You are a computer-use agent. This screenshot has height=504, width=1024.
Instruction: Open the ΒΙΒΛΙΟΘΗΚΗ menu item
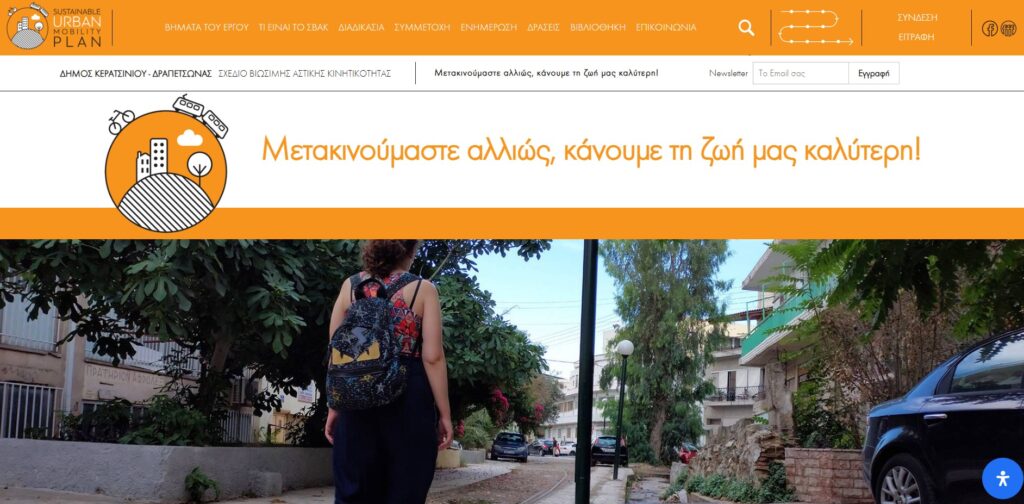pos(598,27)
